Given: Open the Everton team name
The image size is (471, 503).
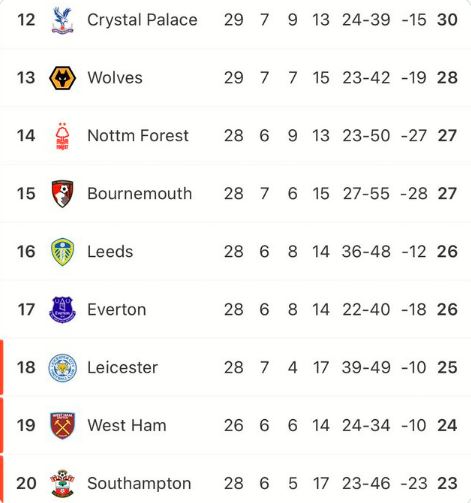Looking at the screenshot, I should pyautogui.click(x=117, y=310).
